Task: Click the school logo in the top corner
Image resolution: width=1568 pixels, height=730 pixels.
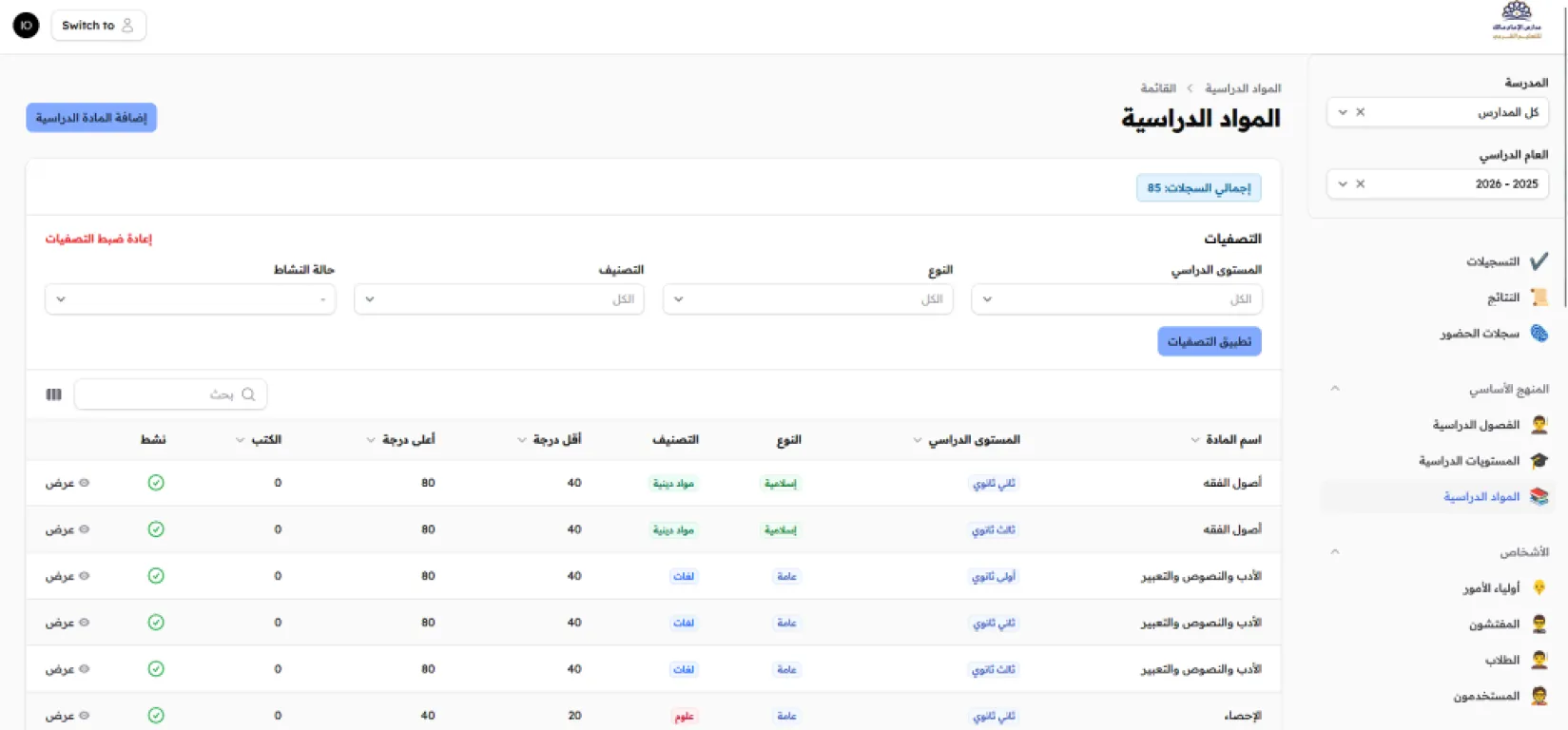Action: tap(1517, 20)
